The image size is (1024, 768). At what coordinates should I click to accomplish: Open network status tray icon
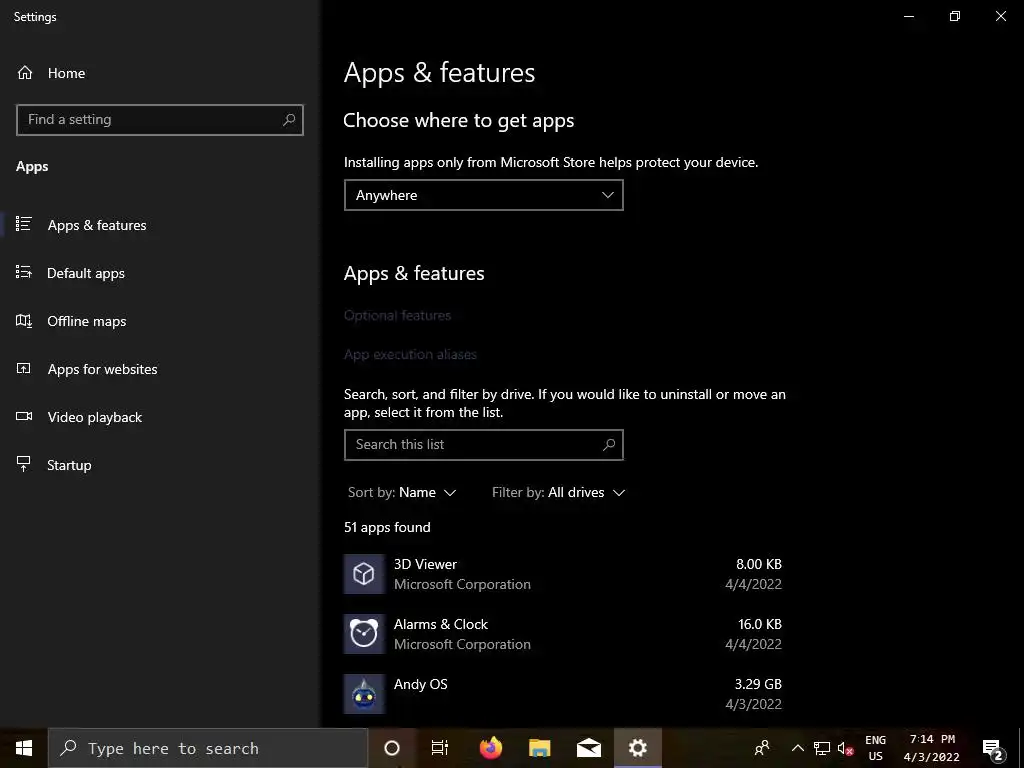tap(822, 748)
